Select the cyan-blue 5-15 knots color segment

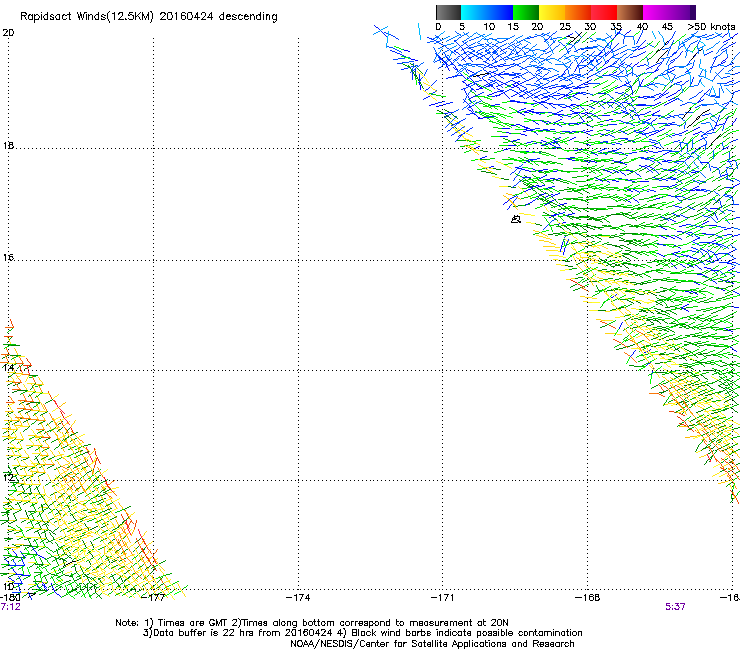(487, 12)
